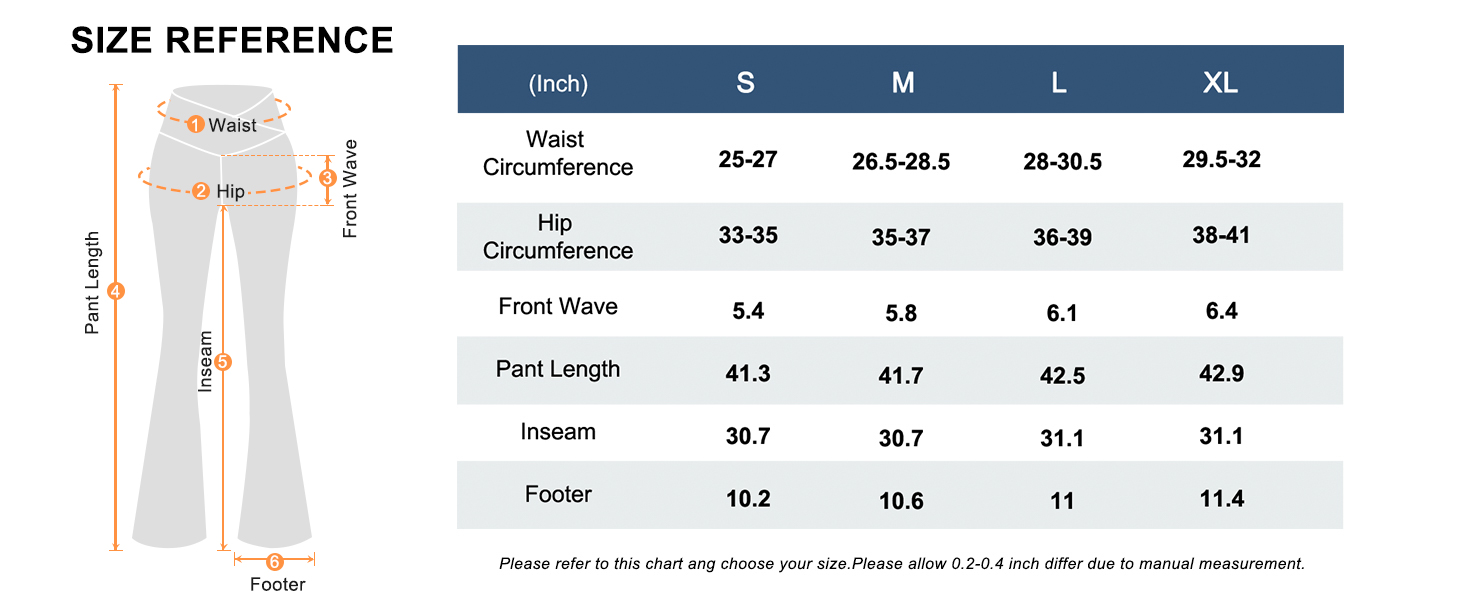Image resolution: width=1464 pixels, height=600 pixels.
Task: Select the M size column header
Action: click(902, 83)
